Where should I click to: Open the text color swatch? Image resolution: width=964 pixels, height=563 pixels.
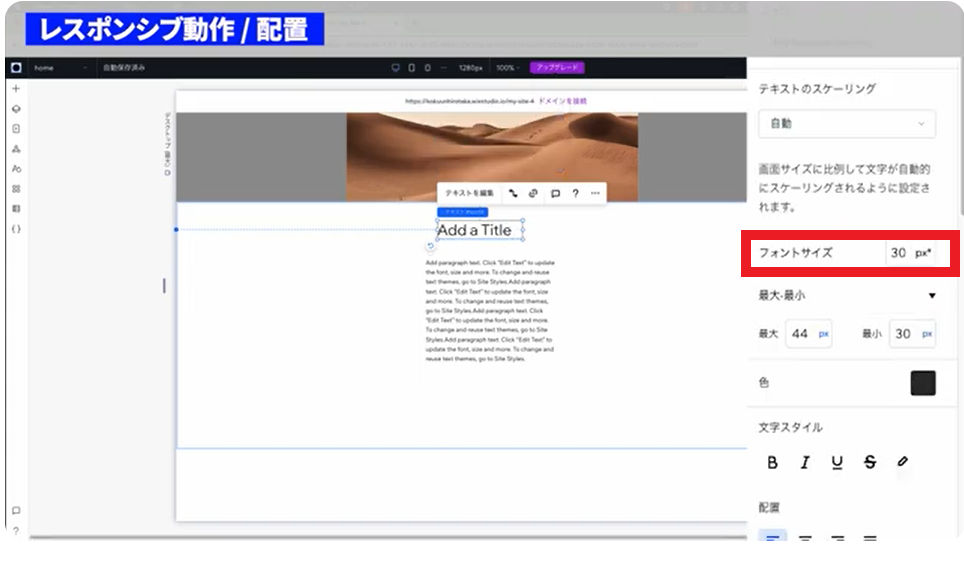coord(923,383)
